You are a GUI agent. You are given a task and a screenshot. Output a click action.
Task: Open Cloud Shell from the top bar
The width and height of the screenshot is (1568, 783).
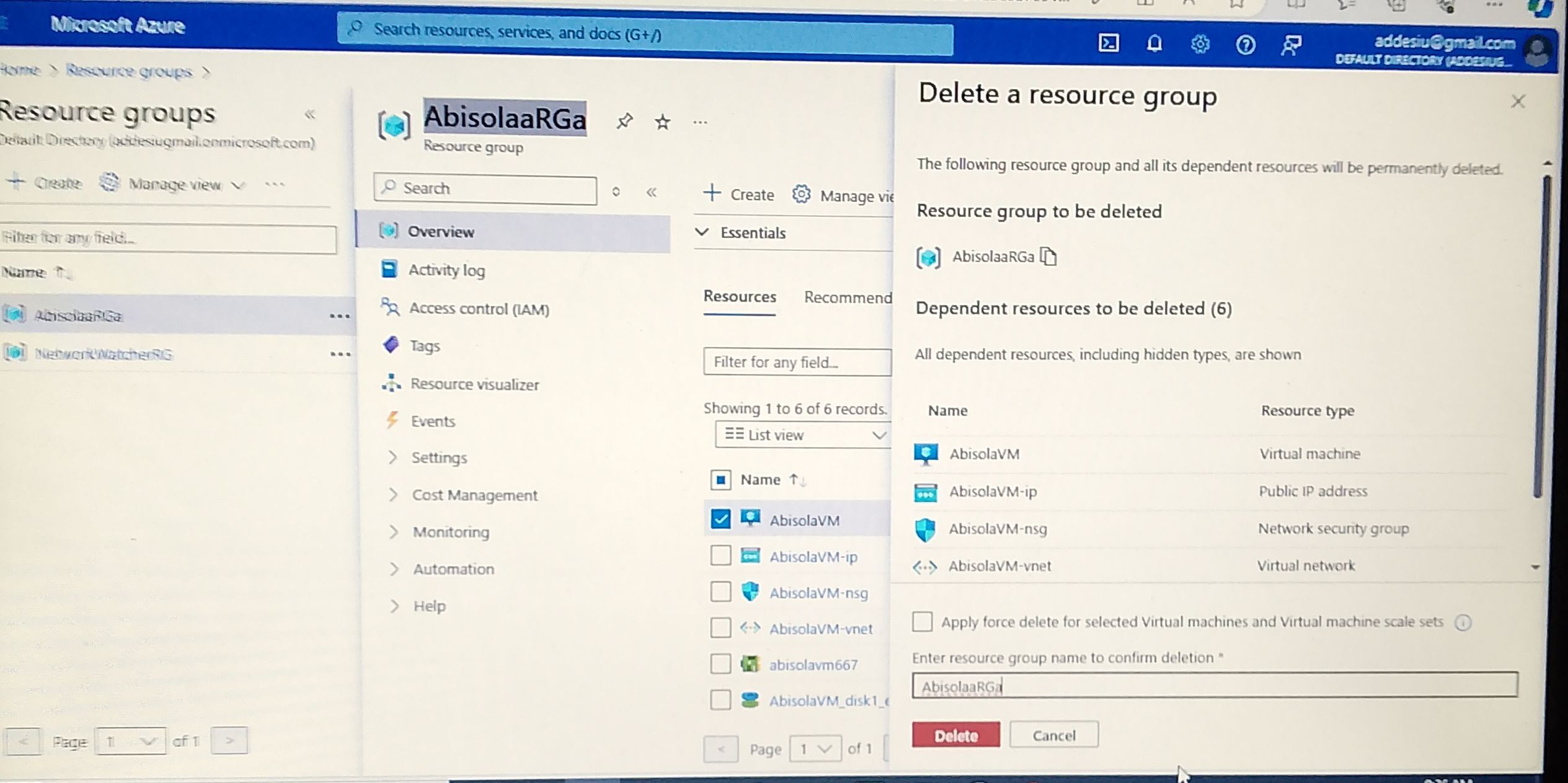(1108, 43)
